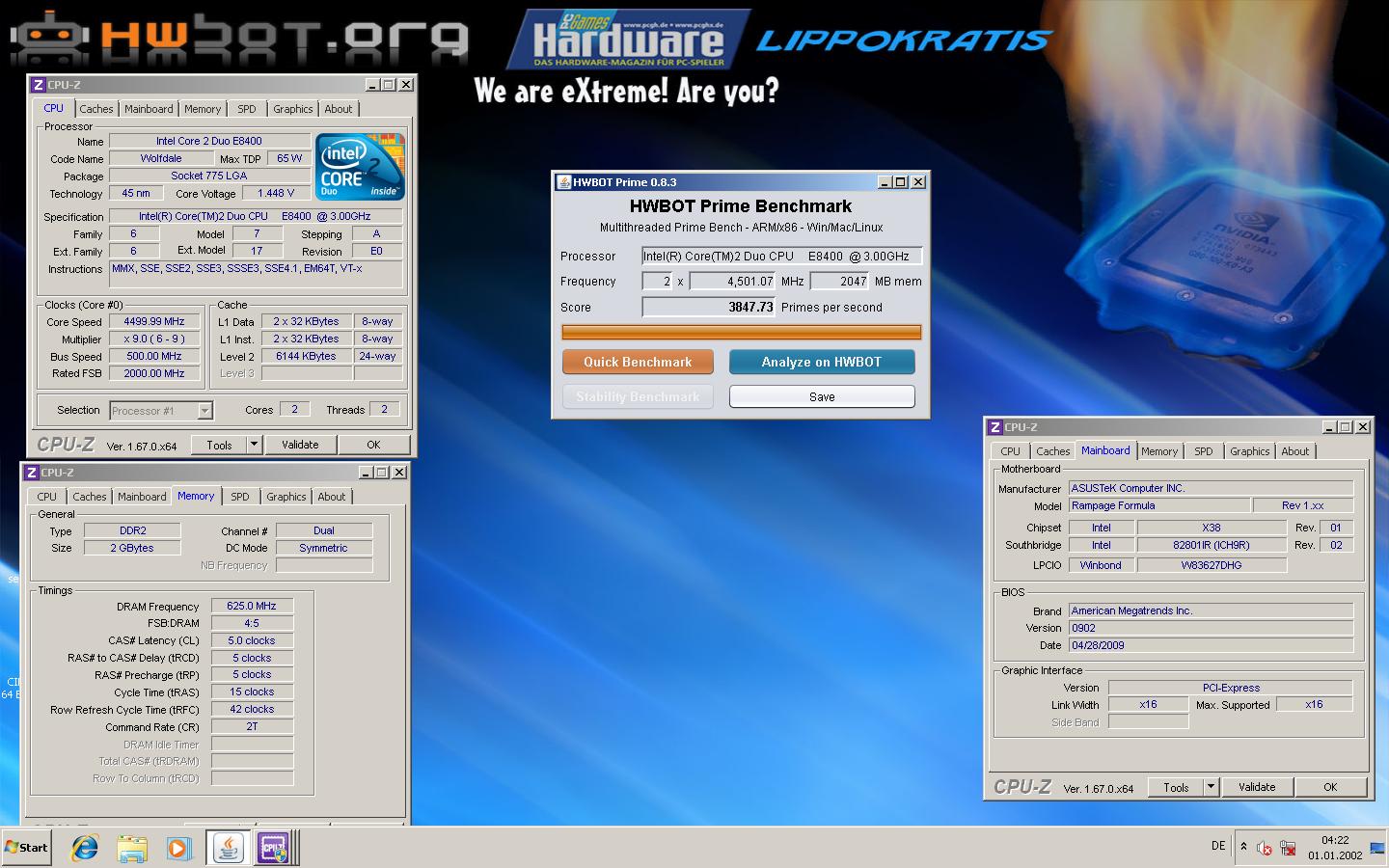
Task: Expand the Processor #1 selection dropdown
Action: click(x=204, y=411)
